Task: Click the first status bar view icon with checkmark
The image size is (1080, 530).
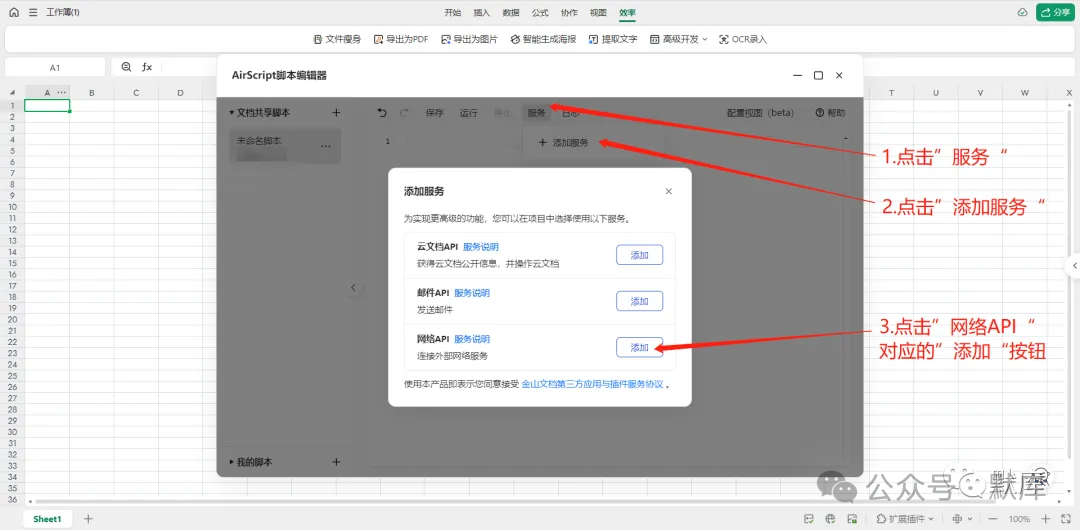Action: pos(809,519)
